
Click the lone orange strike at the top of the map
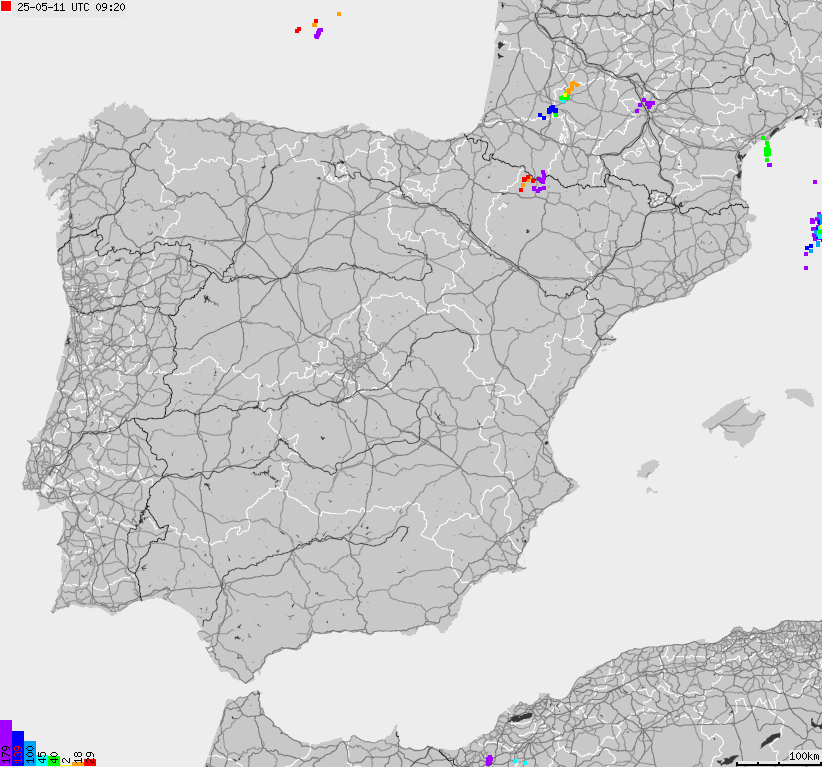339,14
